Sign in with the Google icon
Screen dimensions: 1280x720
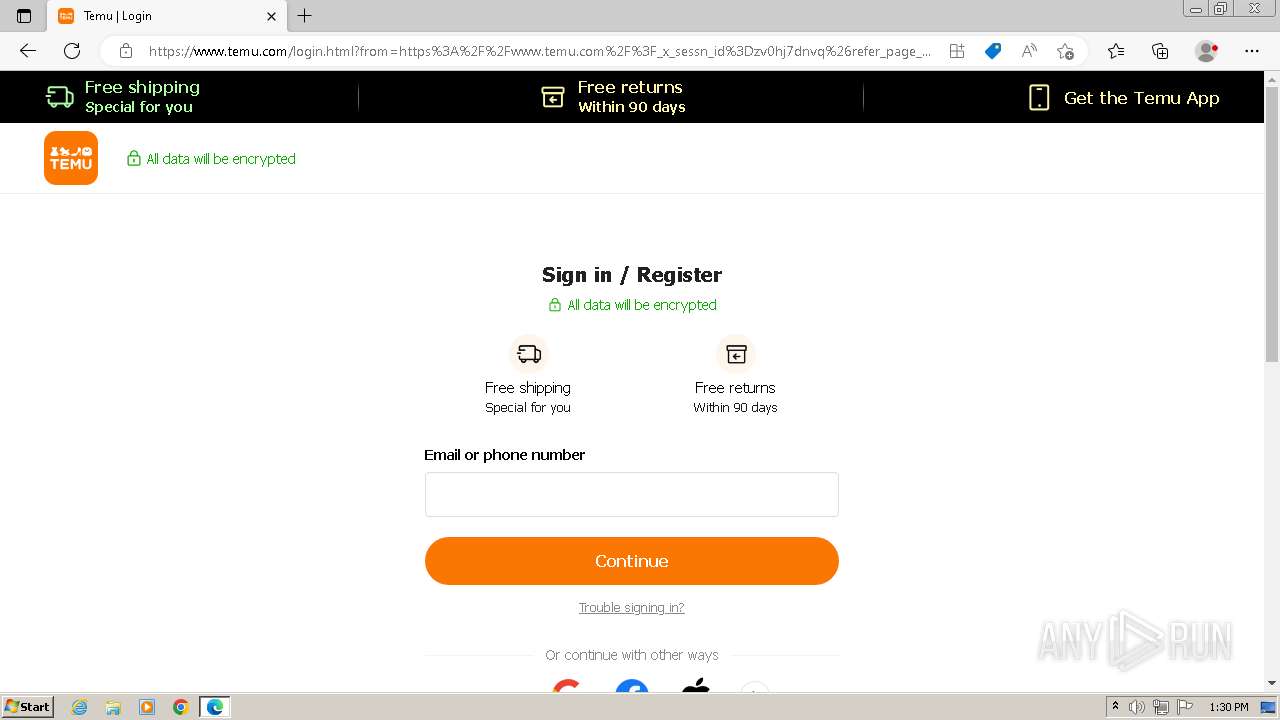(567, 686)
